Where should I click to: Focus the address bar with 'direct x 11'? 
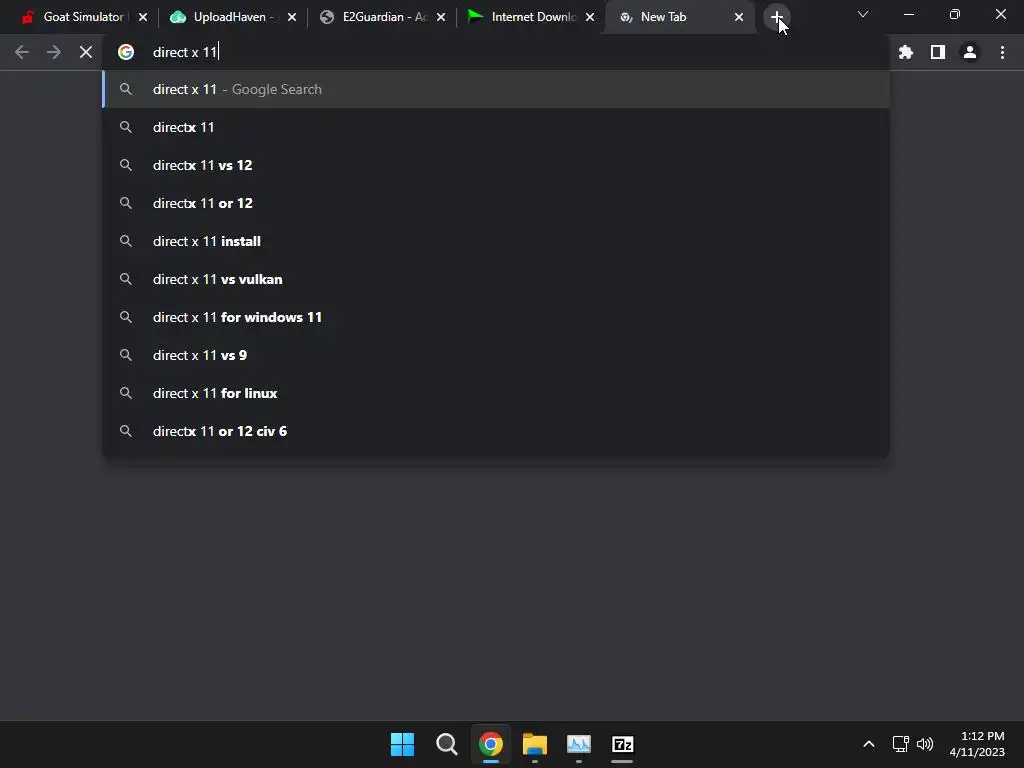(496, 52)
